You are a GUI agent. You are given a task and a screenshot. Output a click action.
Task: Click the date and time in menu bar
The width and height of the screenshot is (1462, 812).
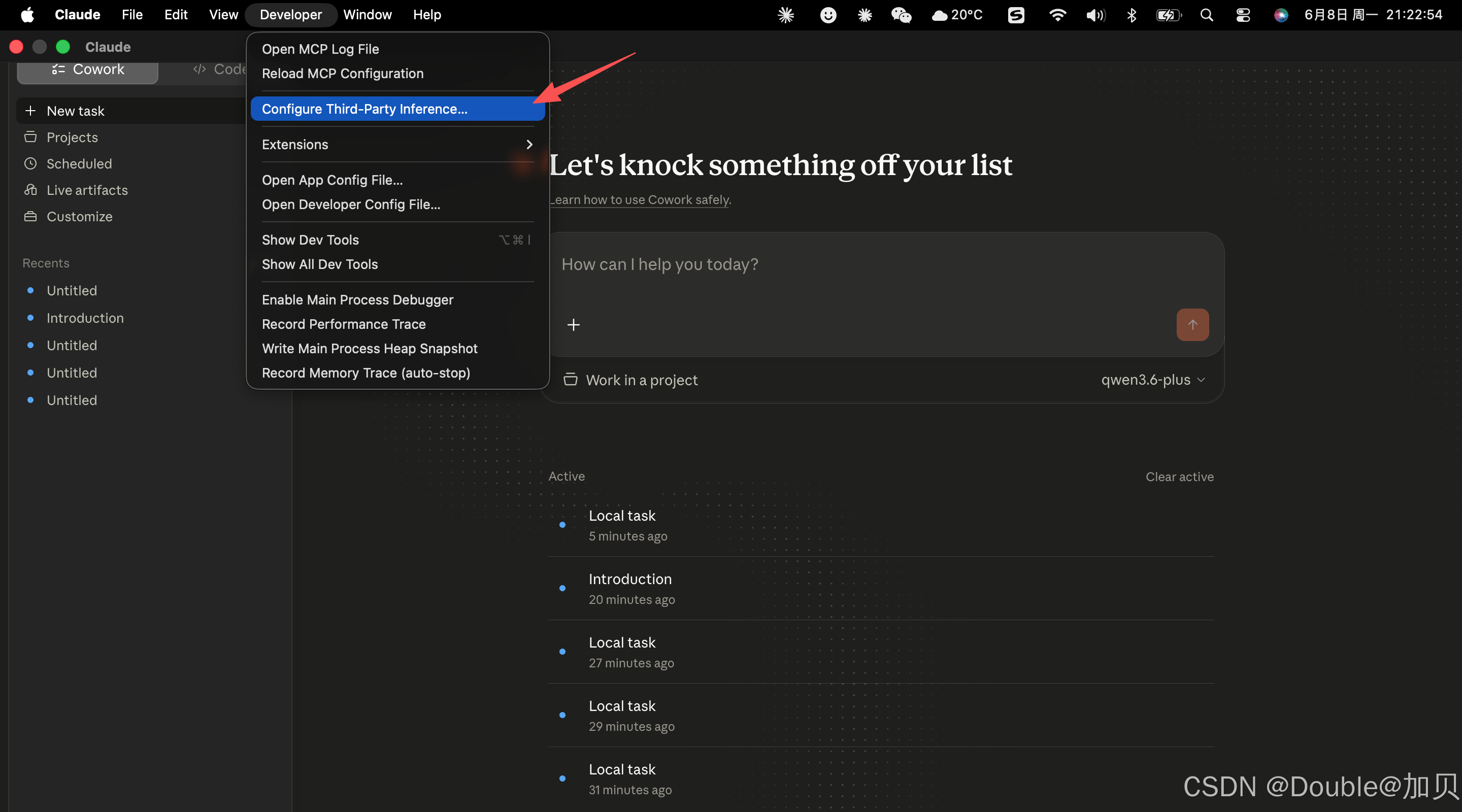coord(1373,15)
